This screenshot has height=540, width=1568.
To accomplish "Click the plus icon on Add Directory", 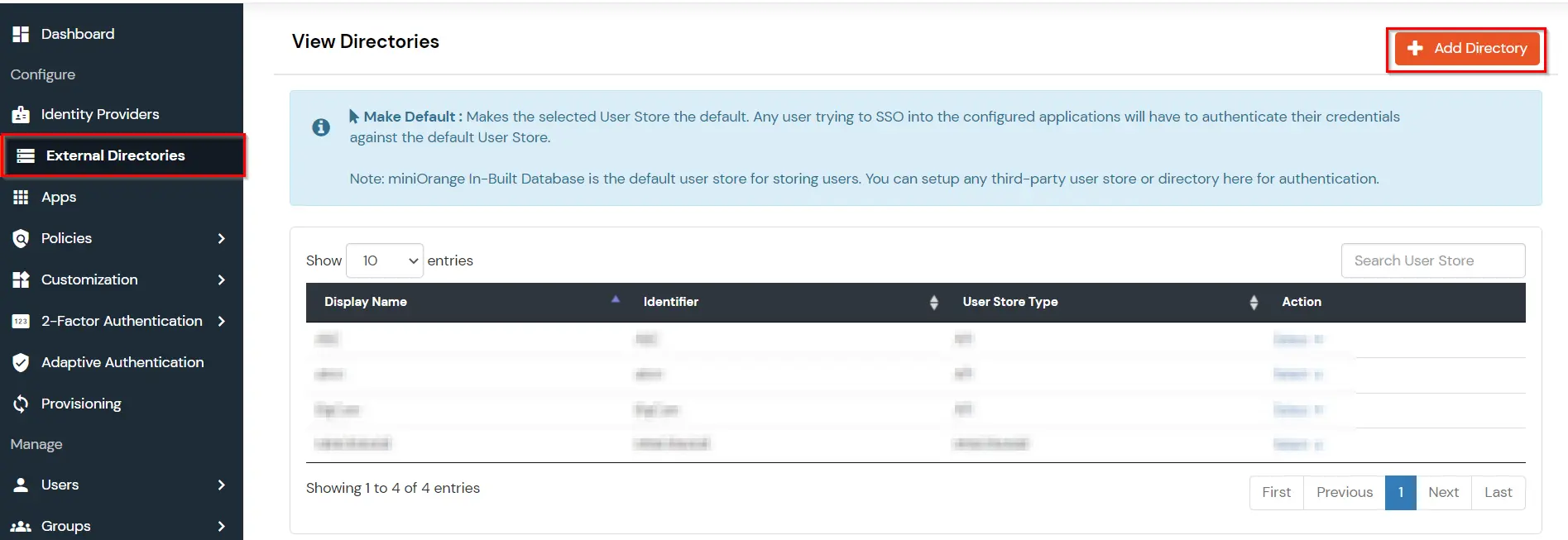I will pyautogui.click(x=1415, y=48).
